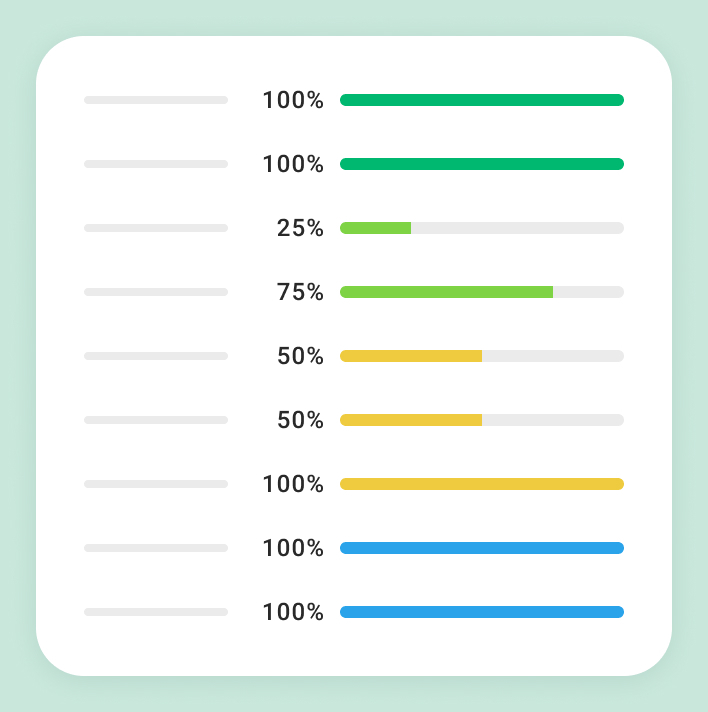Click the 100% label beside the yellow bar
This screenshot has height=712, width=708.
tap(293, 484)
